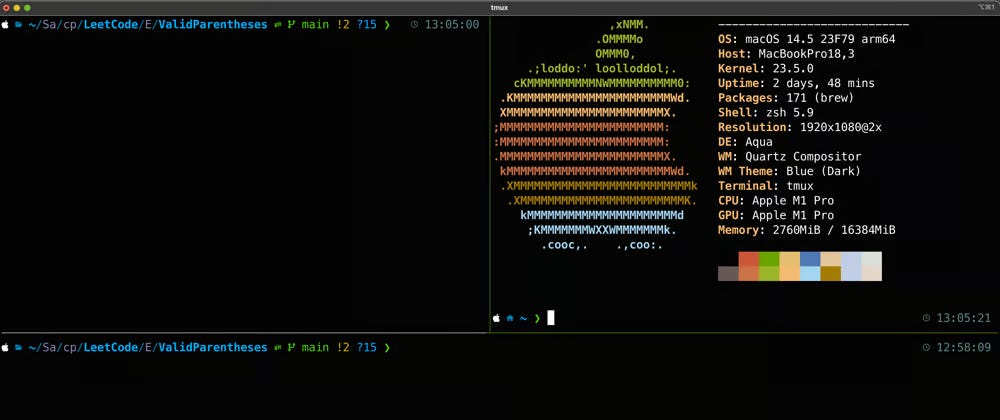1000x420 pixels.
Task: Click the 'GPU: Apple M1 Pro' line
Action: [776, 215]
